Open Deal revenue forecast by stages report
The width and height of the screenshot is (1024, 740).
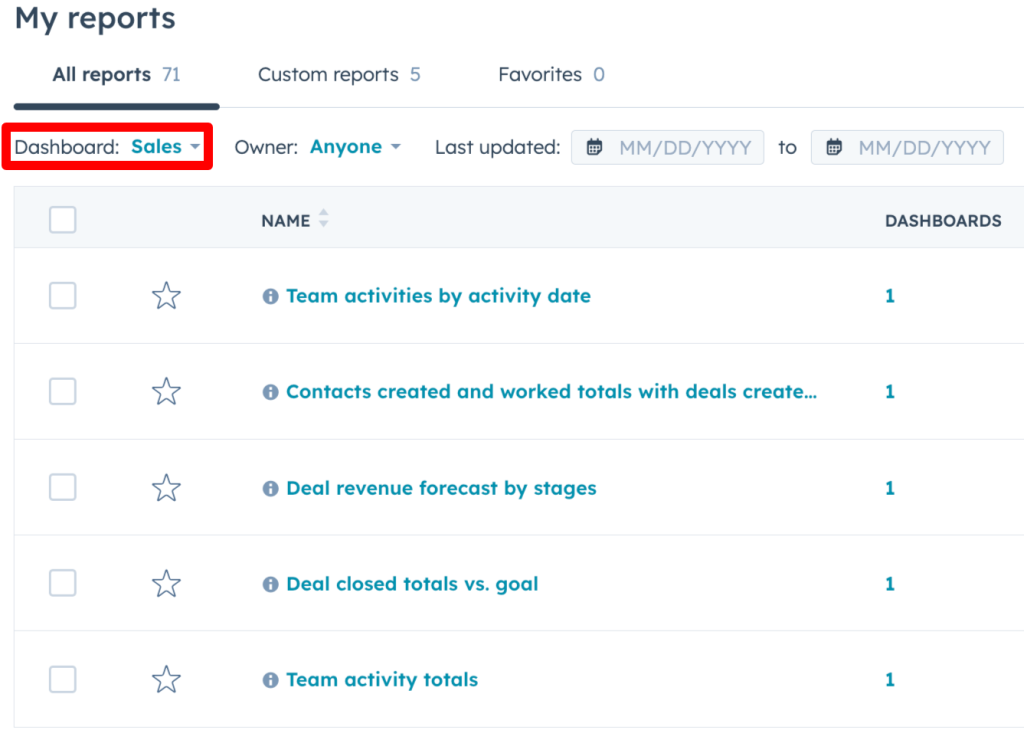click(441, 488)
